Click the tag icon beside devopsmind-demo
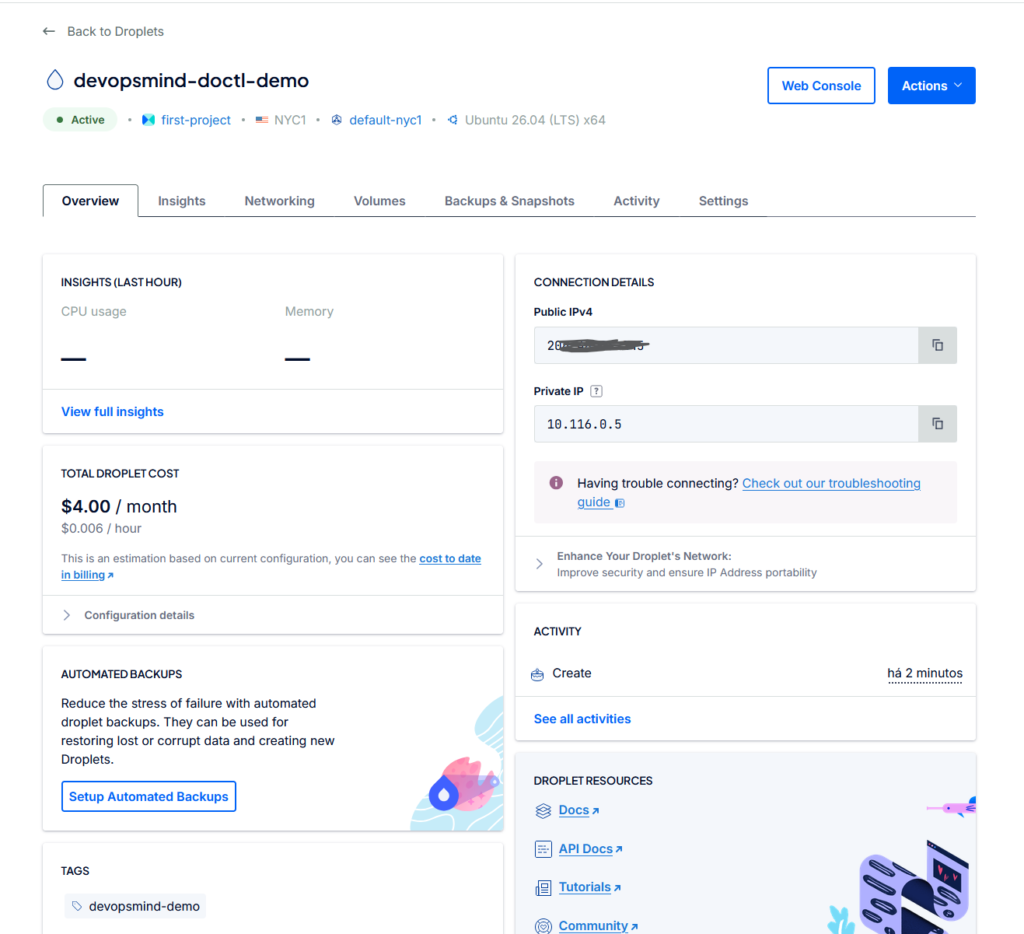1024x934 pixels. [x=77, y=906]
